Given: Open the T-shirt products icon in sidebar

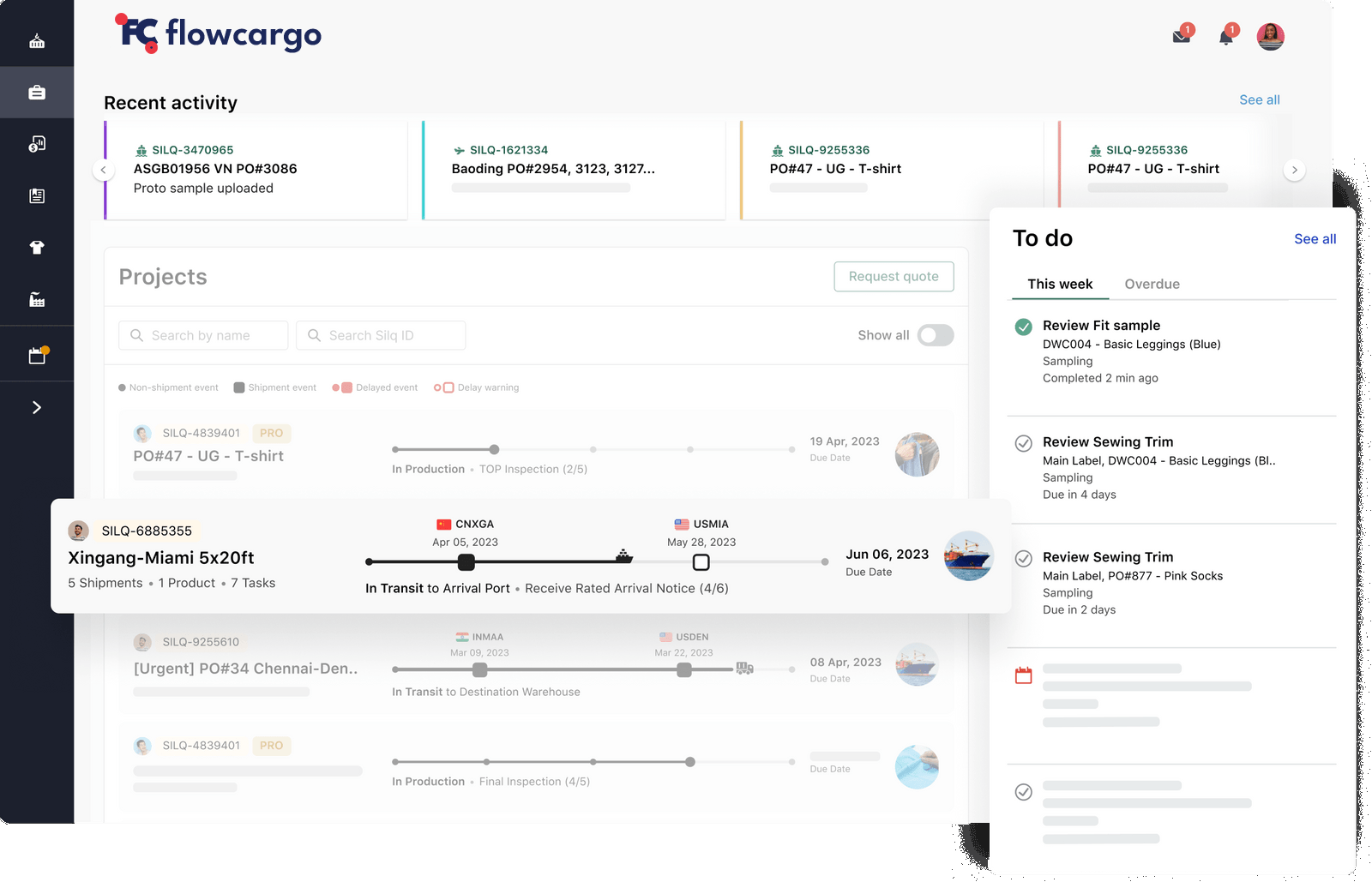Looking at the screenshot, I should [37, 248].
